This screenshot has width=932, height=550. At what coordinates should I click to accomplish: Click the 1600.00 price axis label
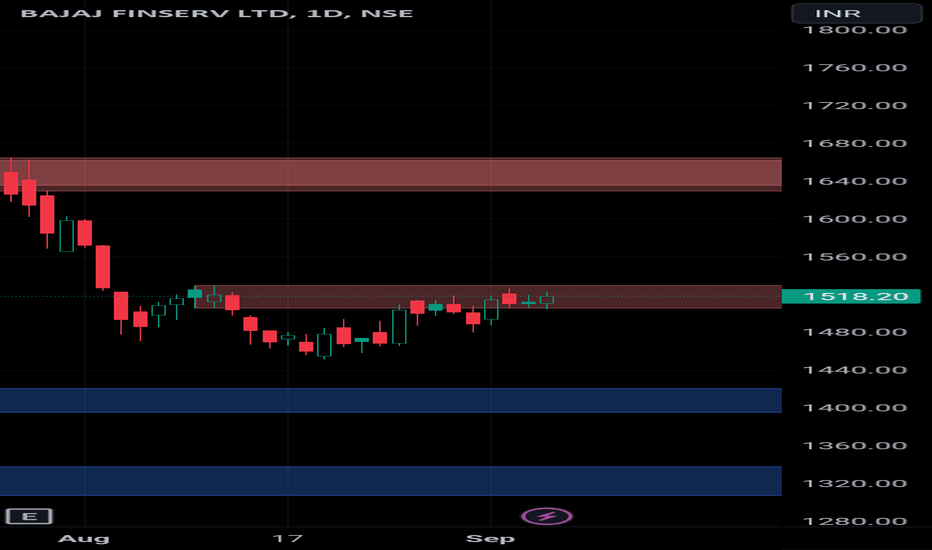(x=855, y=219)
